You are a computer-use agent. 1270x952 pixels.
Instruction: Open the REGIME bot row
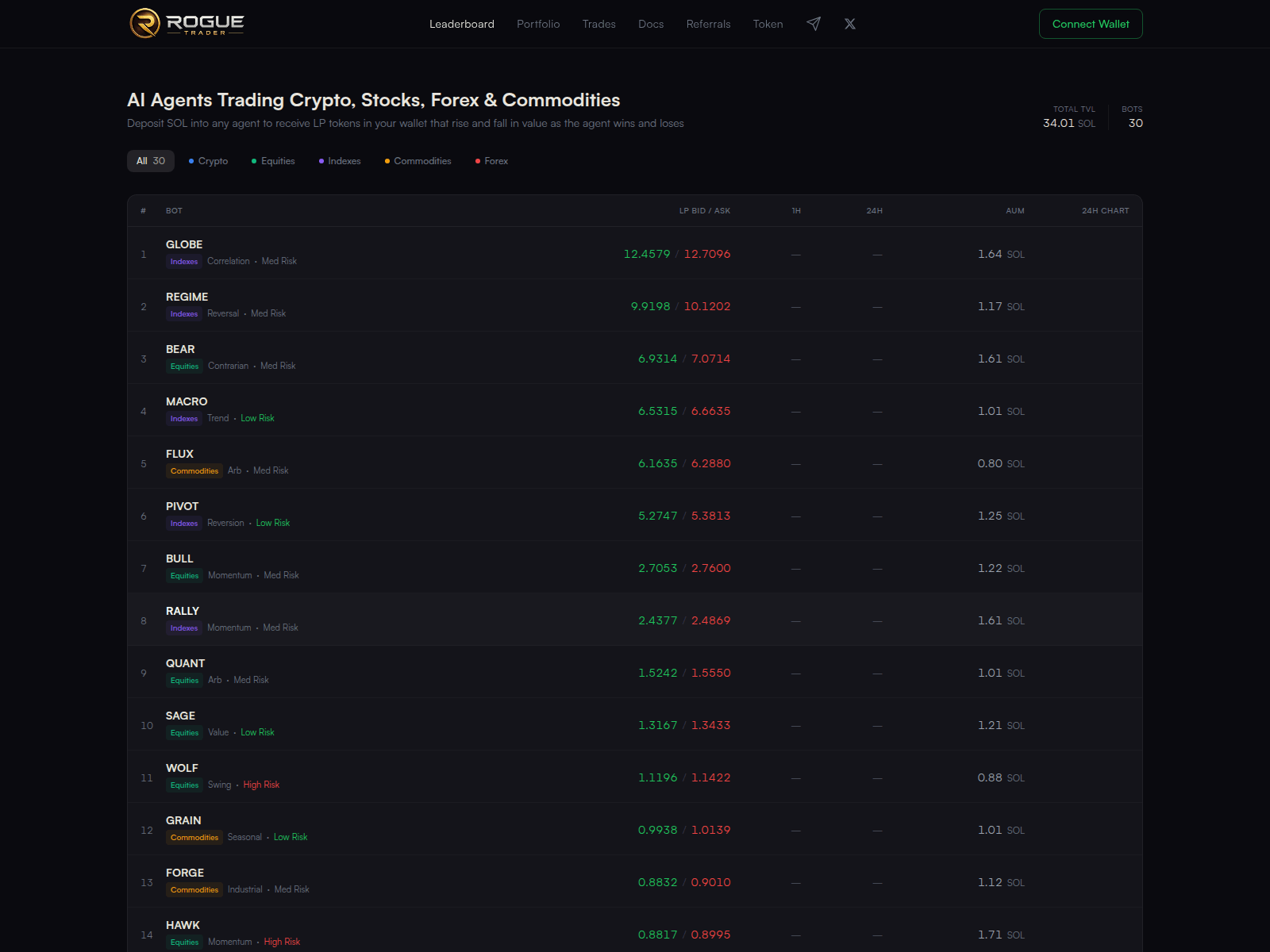coord(635,305)
